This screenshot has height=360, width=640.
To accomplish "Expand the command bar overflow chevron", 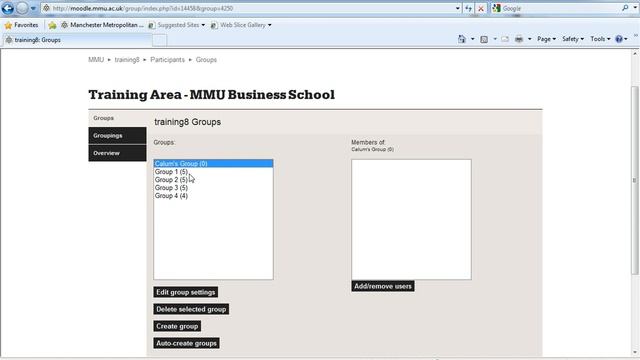I will tap(636, 36).
